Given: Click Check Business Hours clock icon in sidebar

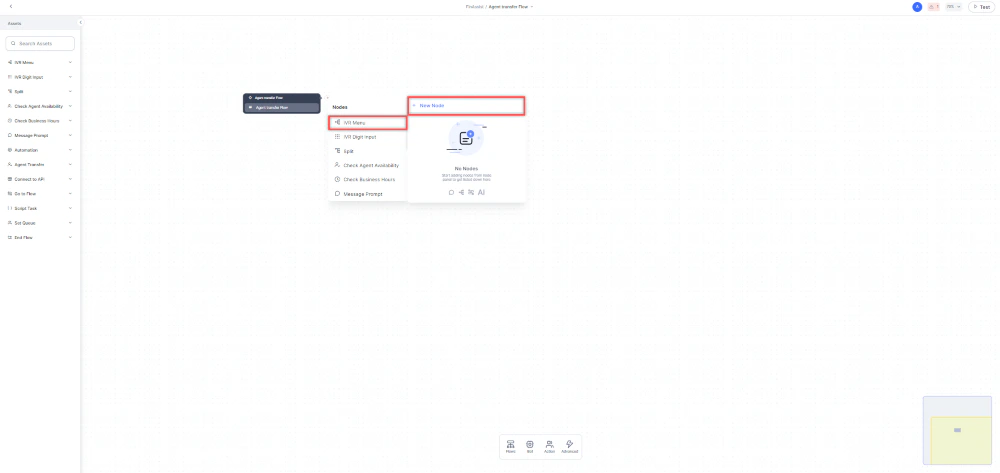Looking at the screenshot, I should point(10,120).
